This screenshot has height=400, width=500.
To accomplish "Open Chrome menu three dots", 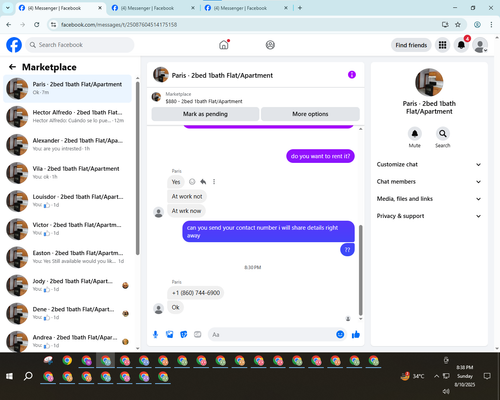I will point(491,25).
